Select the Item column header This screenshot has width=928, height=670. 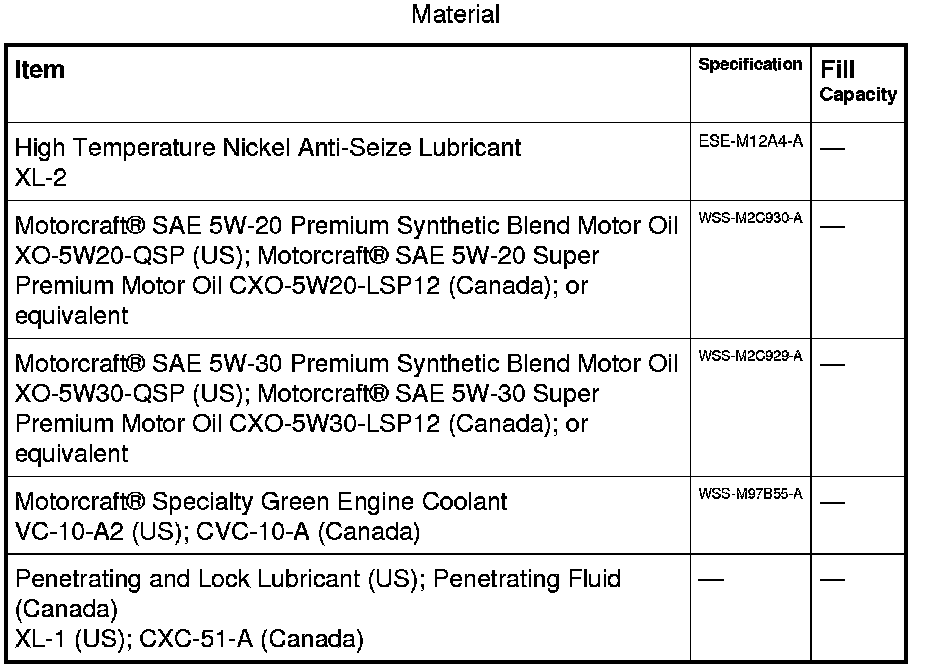[x=40, y=70]
